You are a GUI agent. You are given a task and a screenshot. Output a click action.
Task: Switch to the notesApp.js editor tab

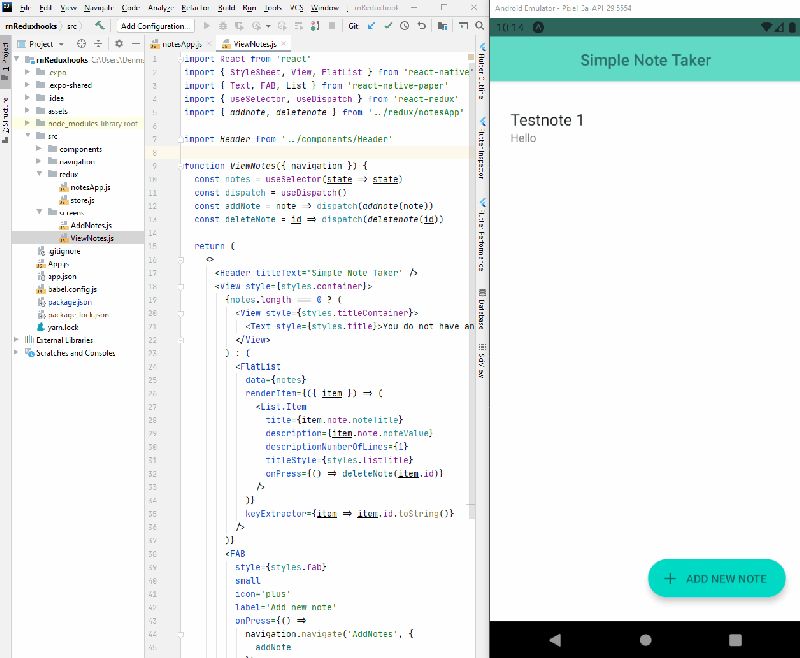(x=180, y=44)
